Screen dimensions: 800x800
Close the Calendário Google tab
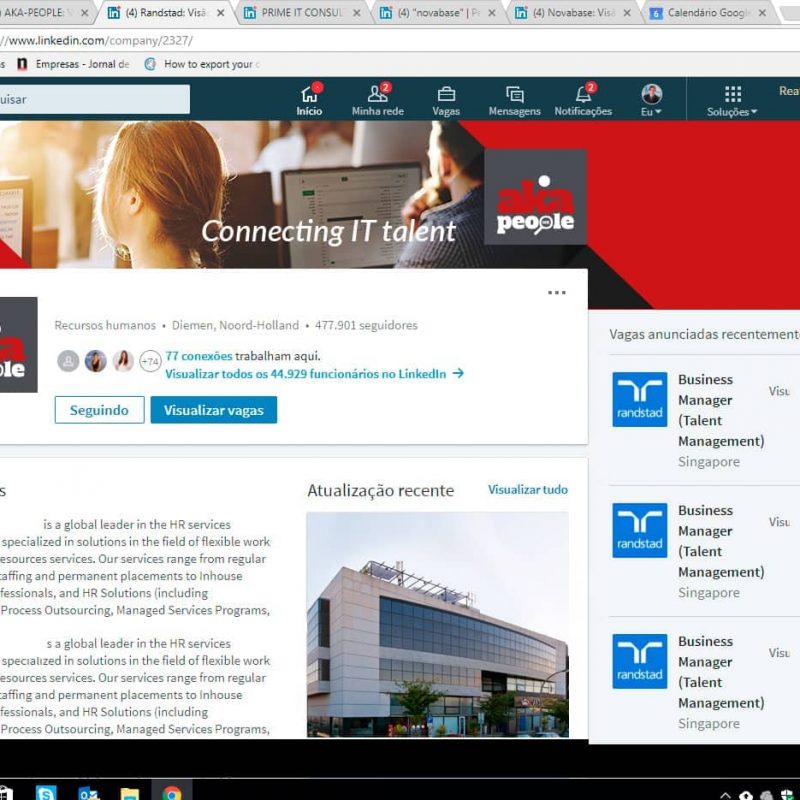coord(762,13)
